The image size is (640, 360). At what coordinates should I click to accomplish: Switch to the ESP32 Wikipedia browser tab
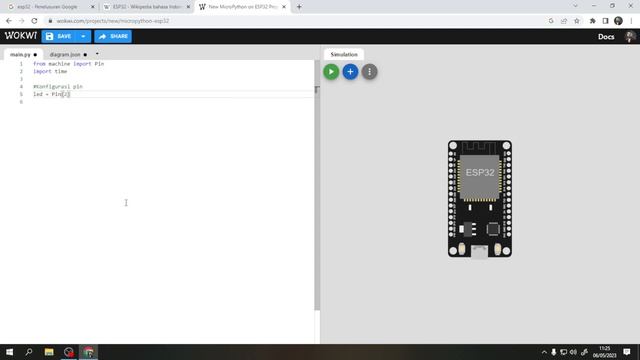pos(147,7)
